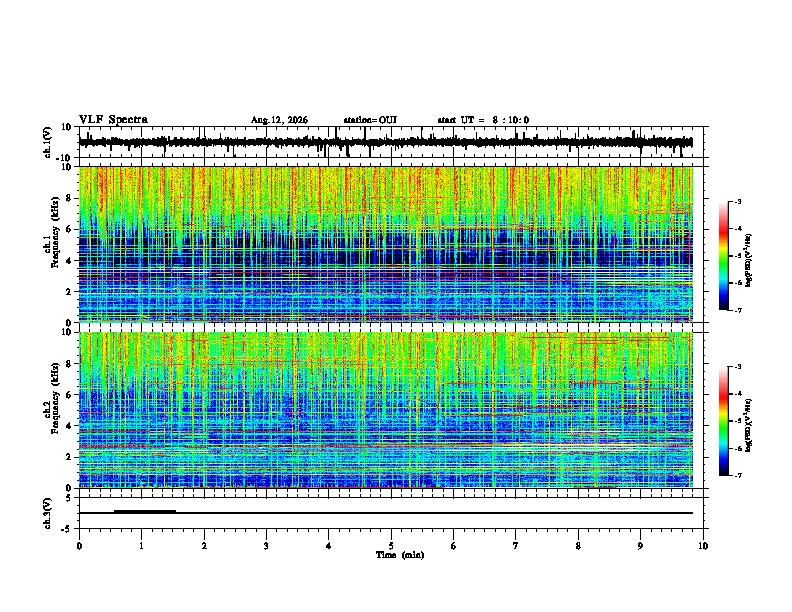
Task: Click inside the ch.1 spectrogram panel
Action: pos(386,244)
